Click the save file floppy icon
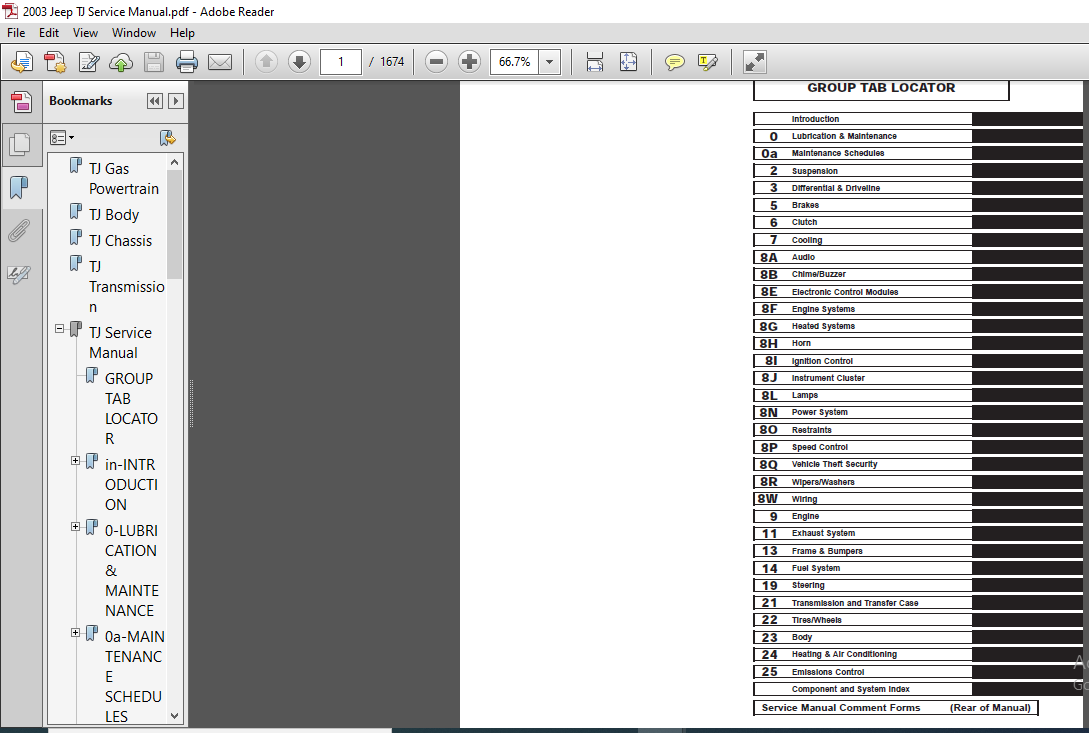The height and width of the screenshot is (733, 1089). (153, 62)
